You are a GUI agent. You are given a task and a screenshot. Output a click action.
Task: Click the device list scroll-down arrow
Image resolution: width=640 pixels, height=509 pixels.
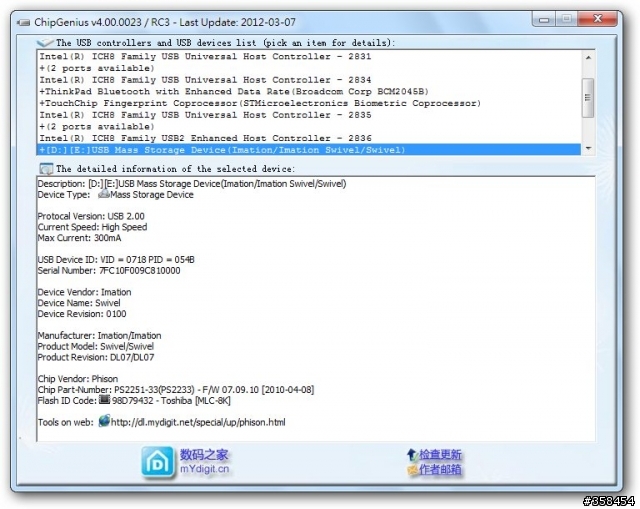coord(588,148)
